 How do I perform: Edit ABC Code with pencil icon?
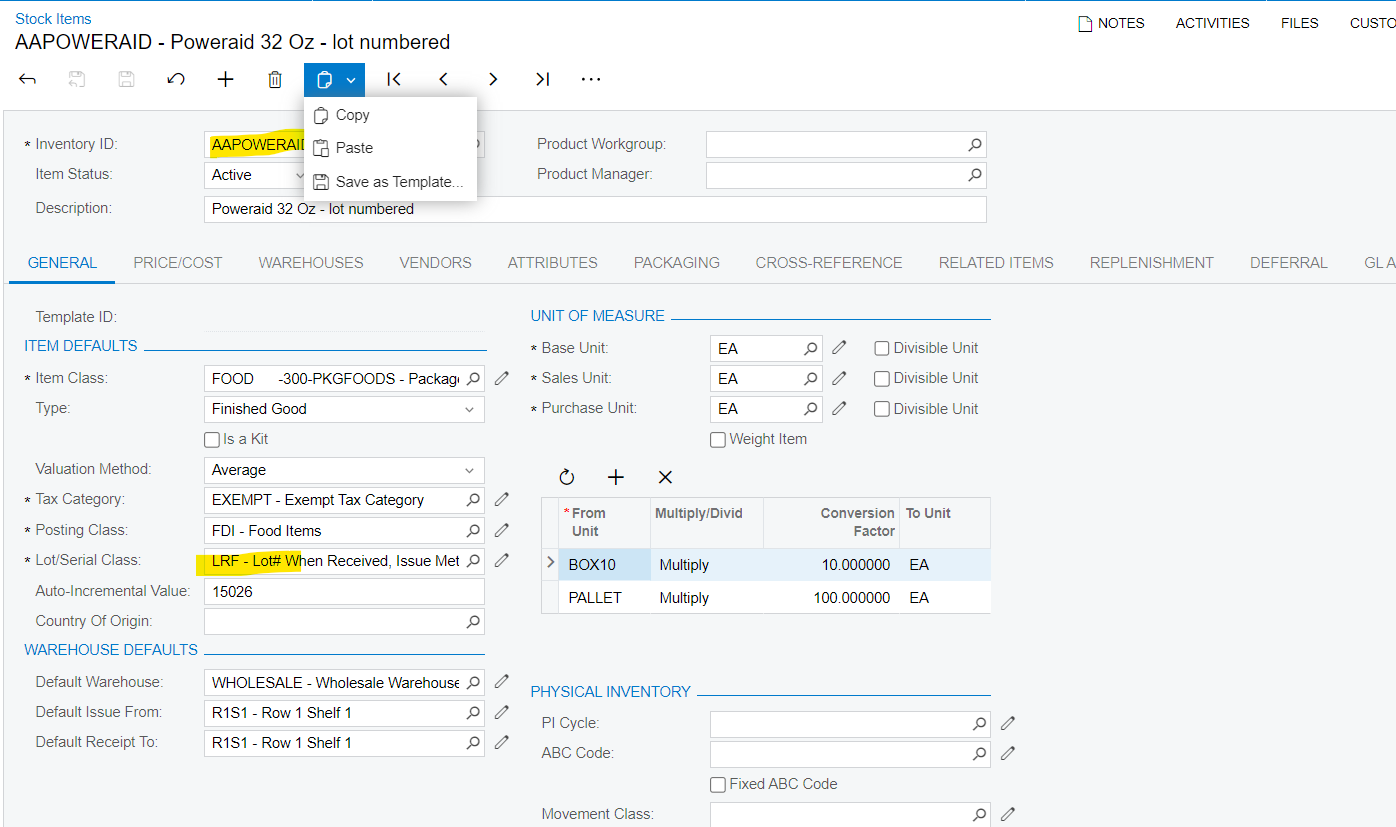coord(1008,753)
